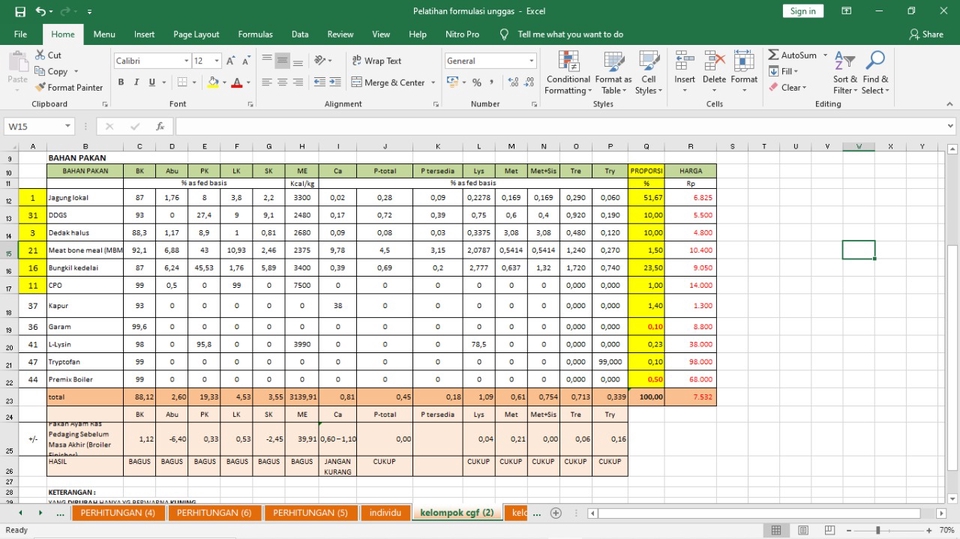Expand the font name dropdown Calibri
This screenshot has height=539, width=960.
coord(185,61)
